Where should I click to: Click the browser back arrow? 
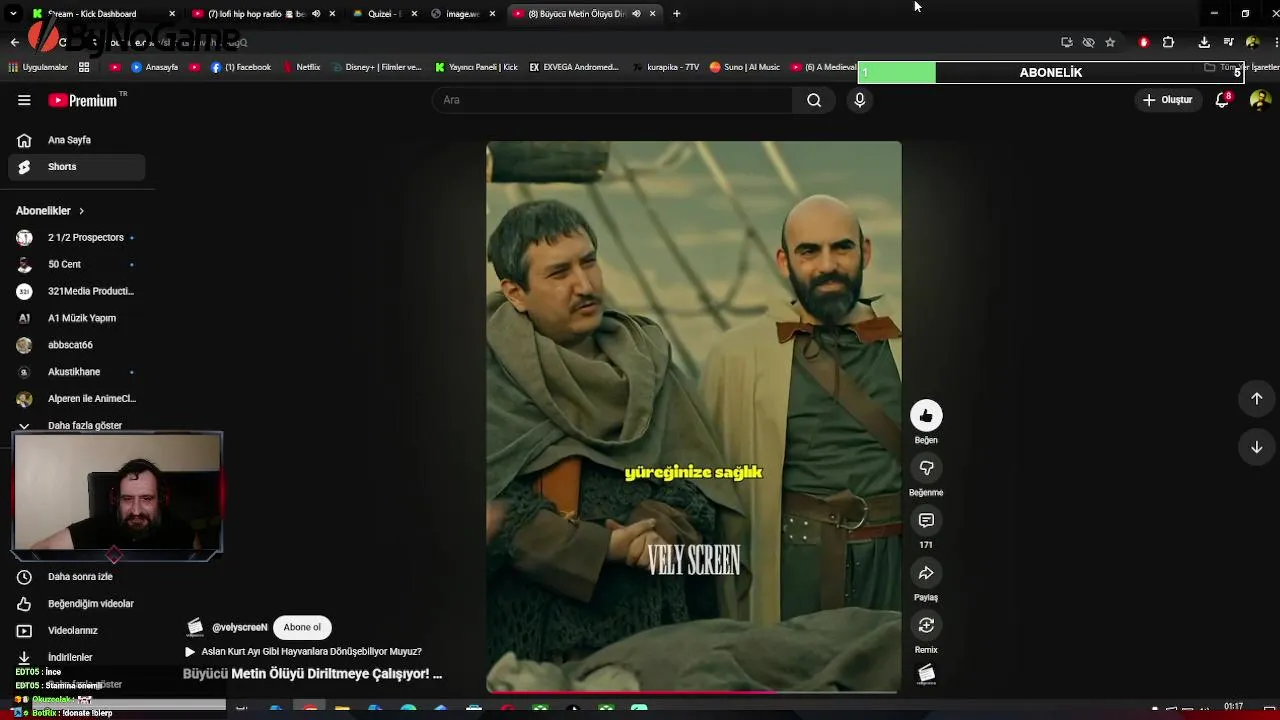point(14,42)
